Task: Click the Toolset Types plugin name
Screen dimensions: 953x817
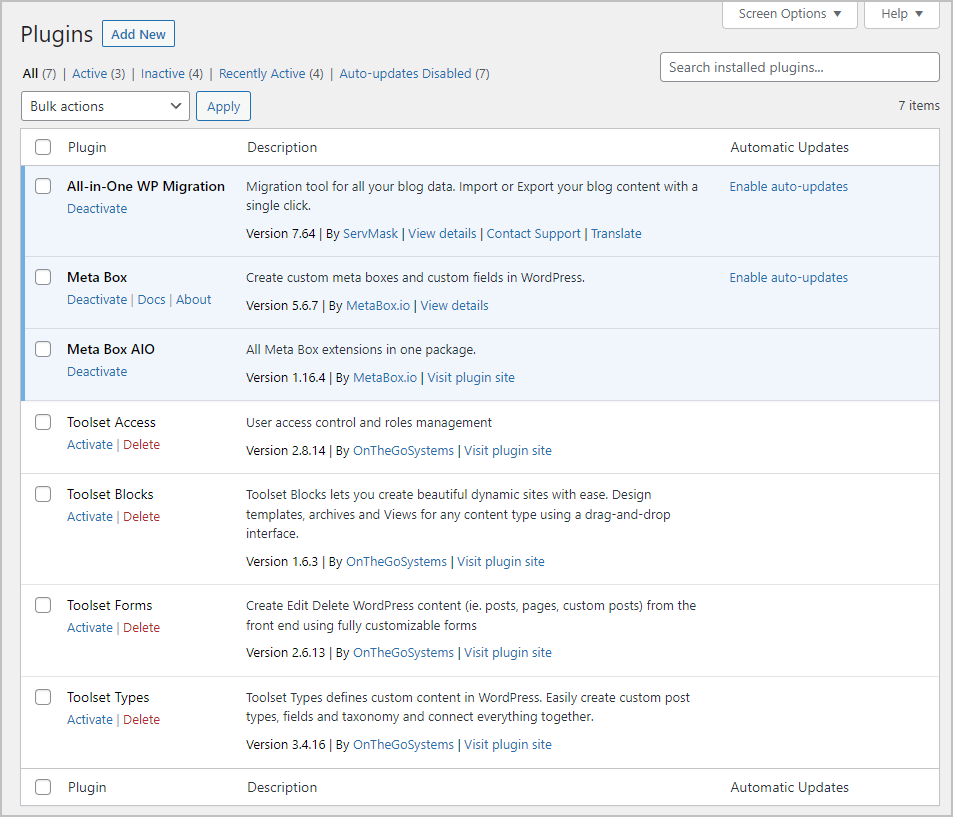Action: pos(108,697)
